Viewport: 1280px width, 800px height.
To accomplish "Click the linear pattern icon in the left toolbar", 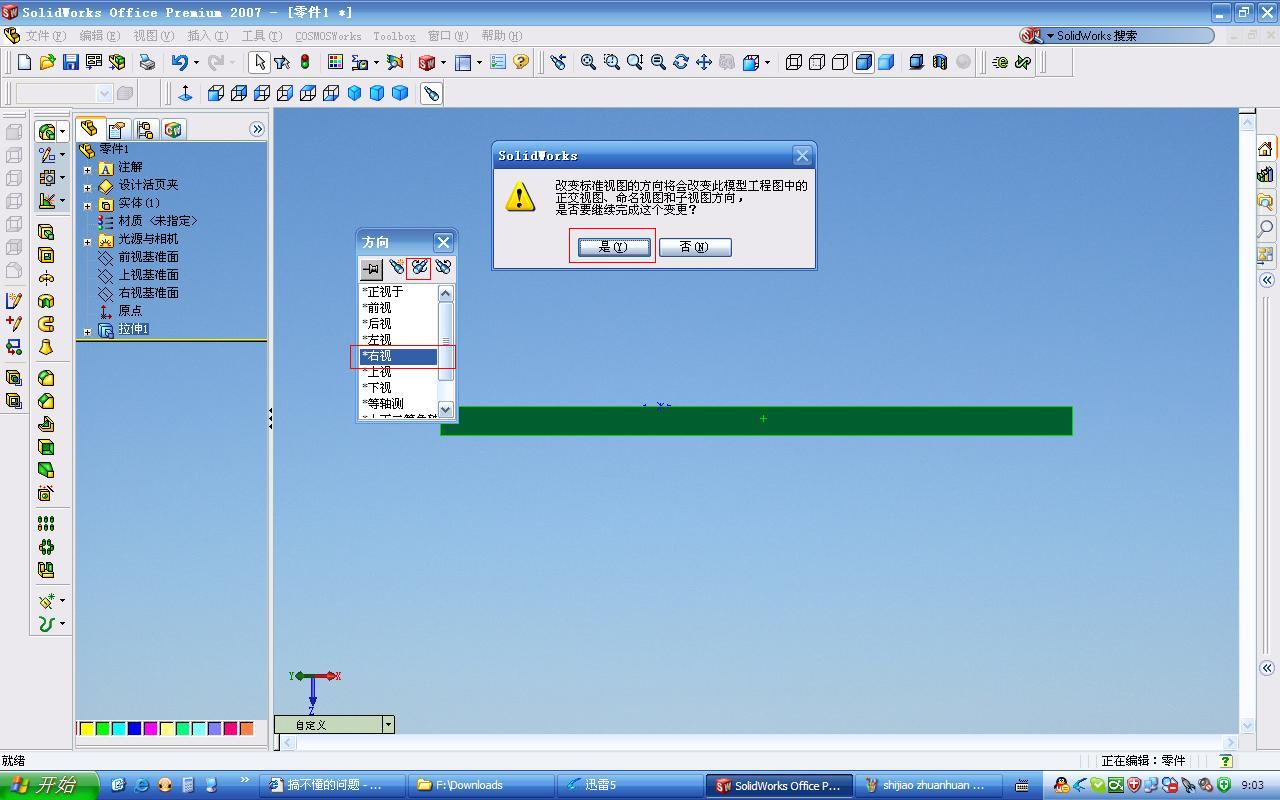I will [46, 523].
